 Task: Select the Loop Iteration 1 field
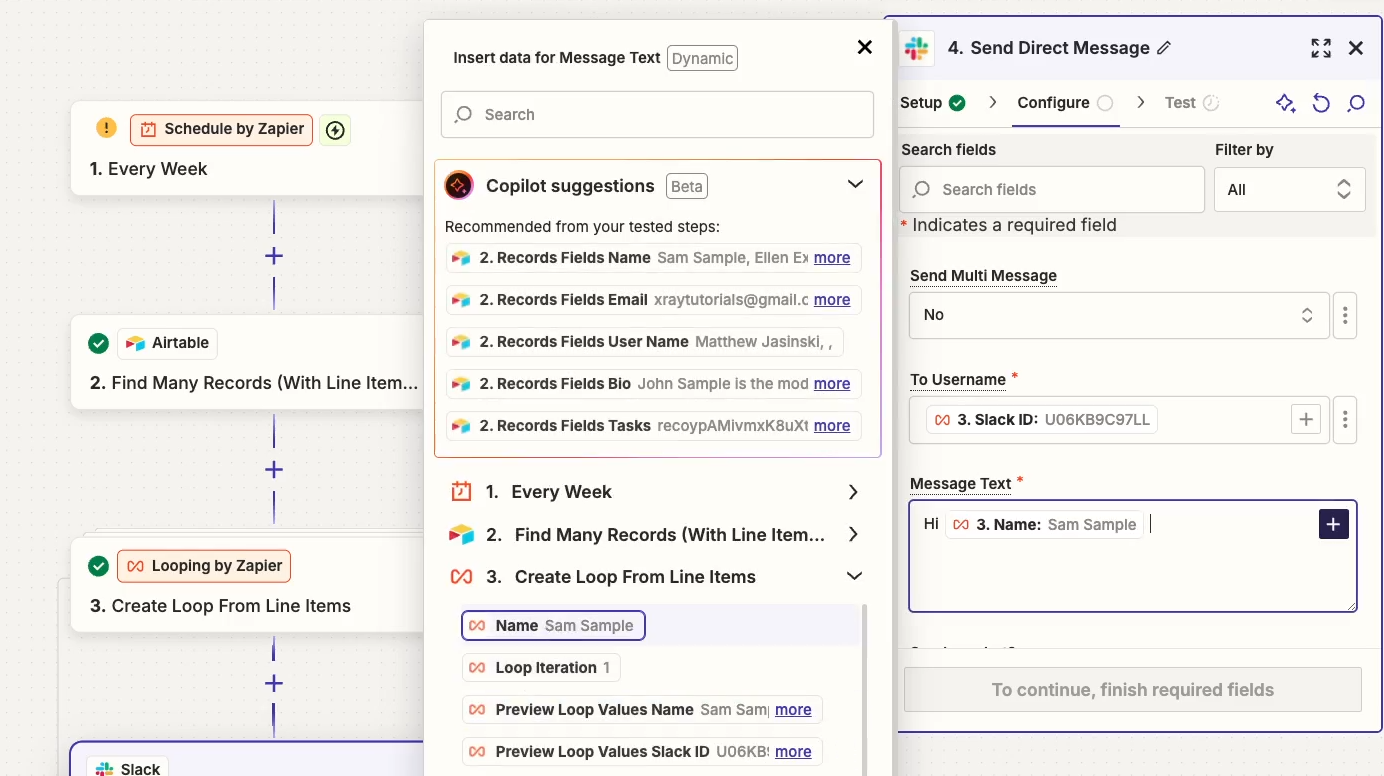(x=541, y=668)
